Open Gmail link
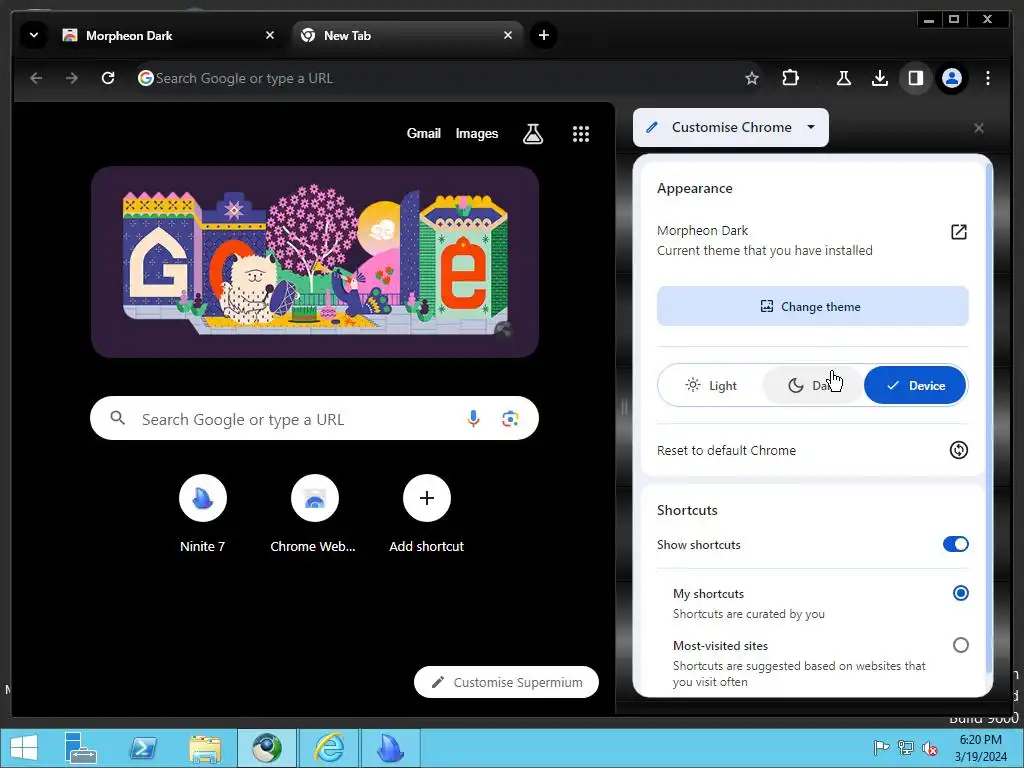 tap(424, 133)
